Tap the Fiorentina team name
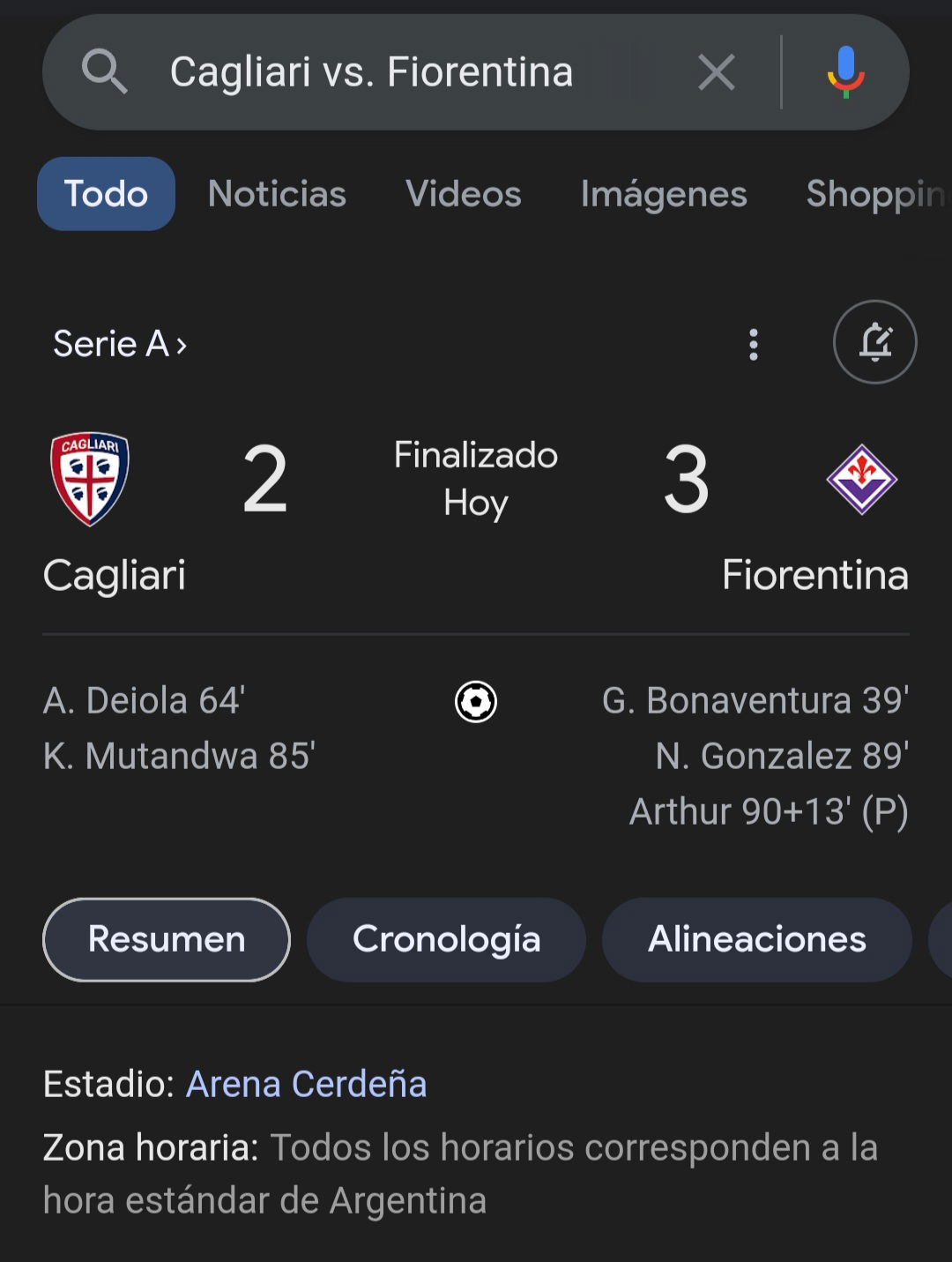 (x=815, y=575)
